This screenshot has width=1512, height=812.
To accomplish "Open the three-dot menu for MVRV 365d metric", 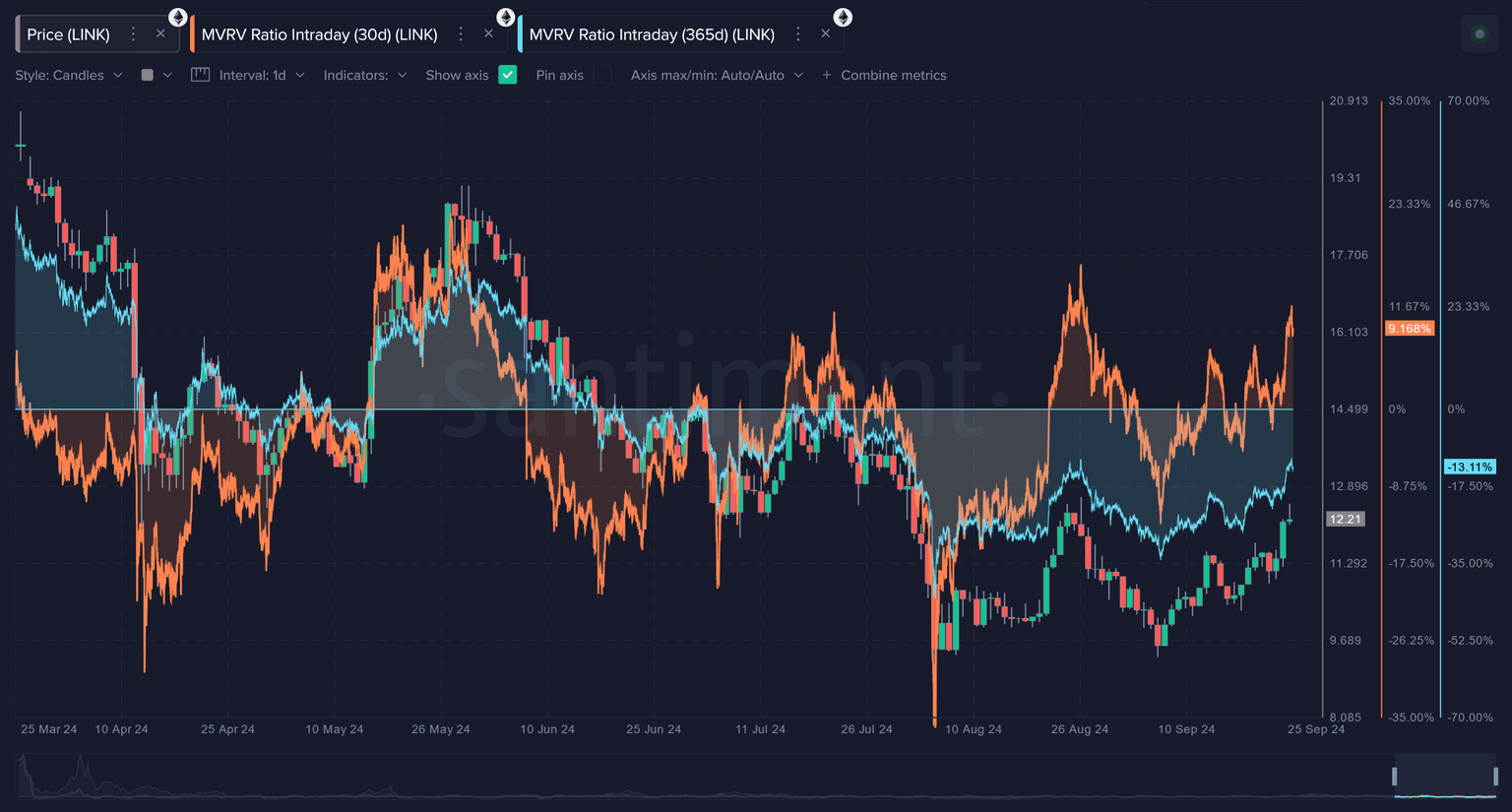I will coord(798,34).
